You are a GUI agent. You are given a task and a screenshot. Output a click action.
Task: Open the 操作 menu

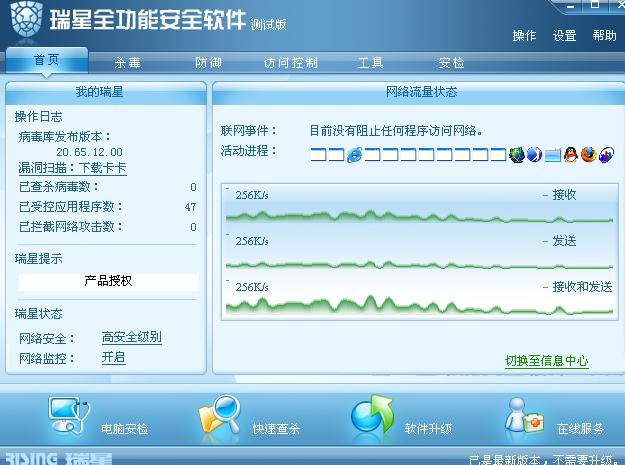click(x=524, y=35)
